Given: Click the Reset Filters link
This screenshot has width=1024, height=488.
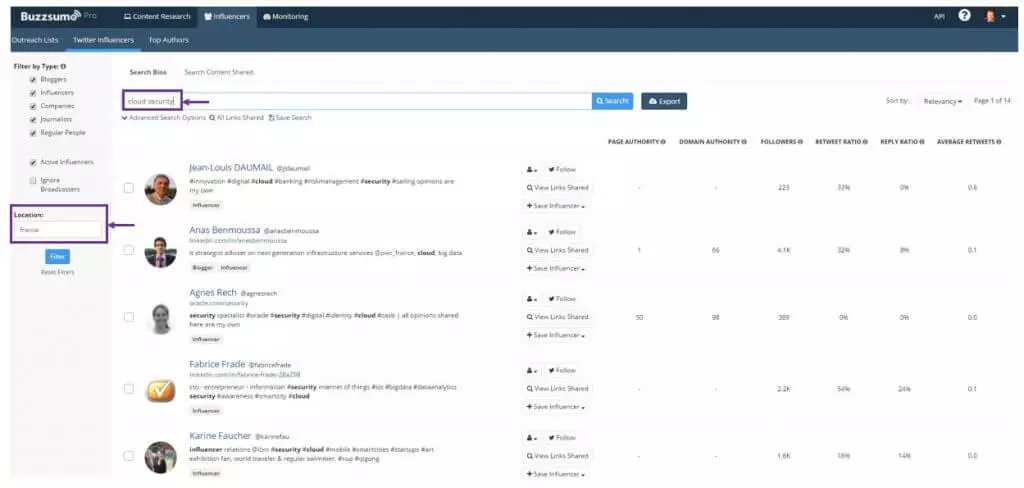Looking at the screenshot, I should point(57,272).
